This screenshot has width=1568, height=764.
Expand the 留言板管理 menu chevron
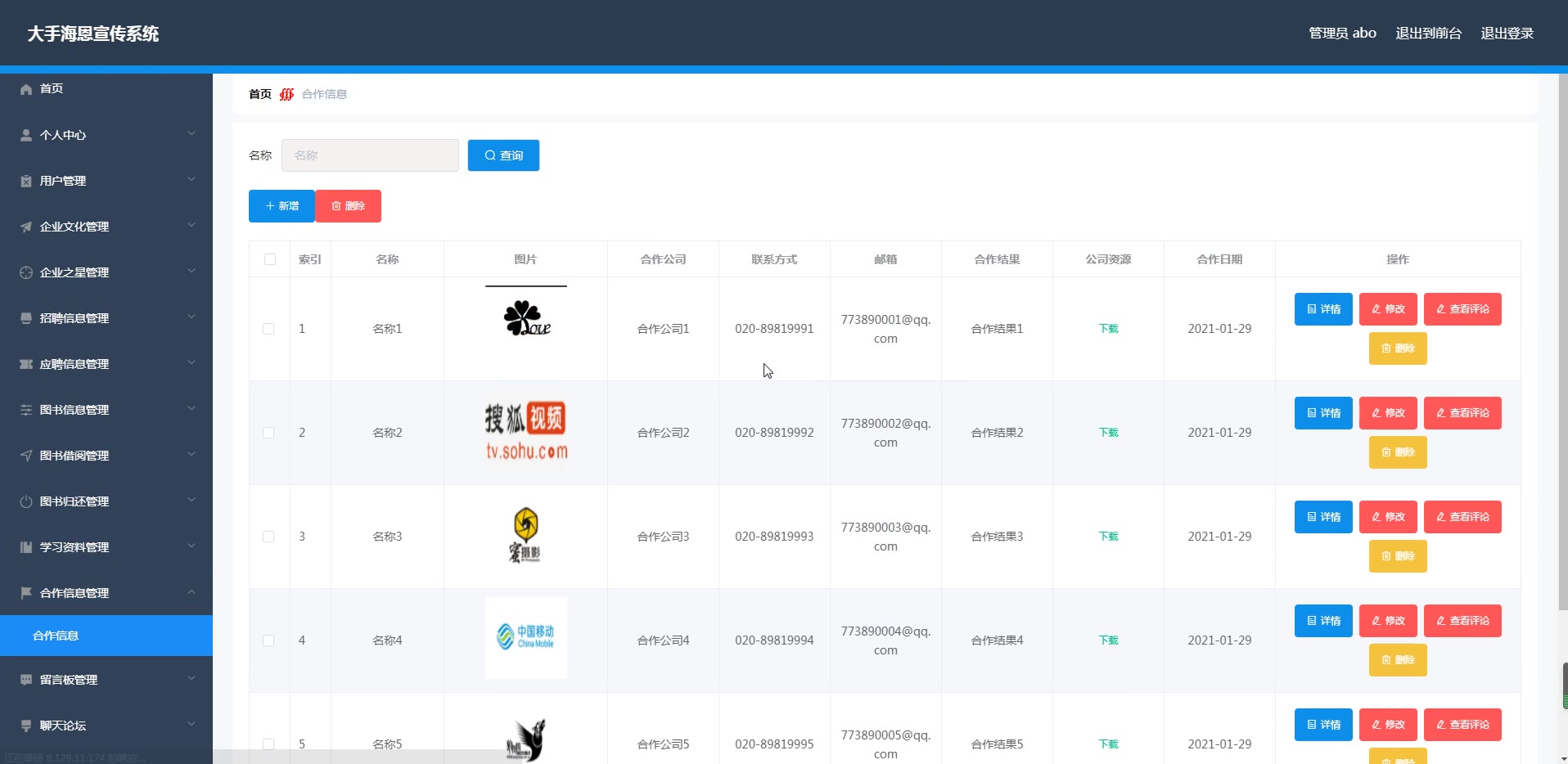(x=191, y=678)
